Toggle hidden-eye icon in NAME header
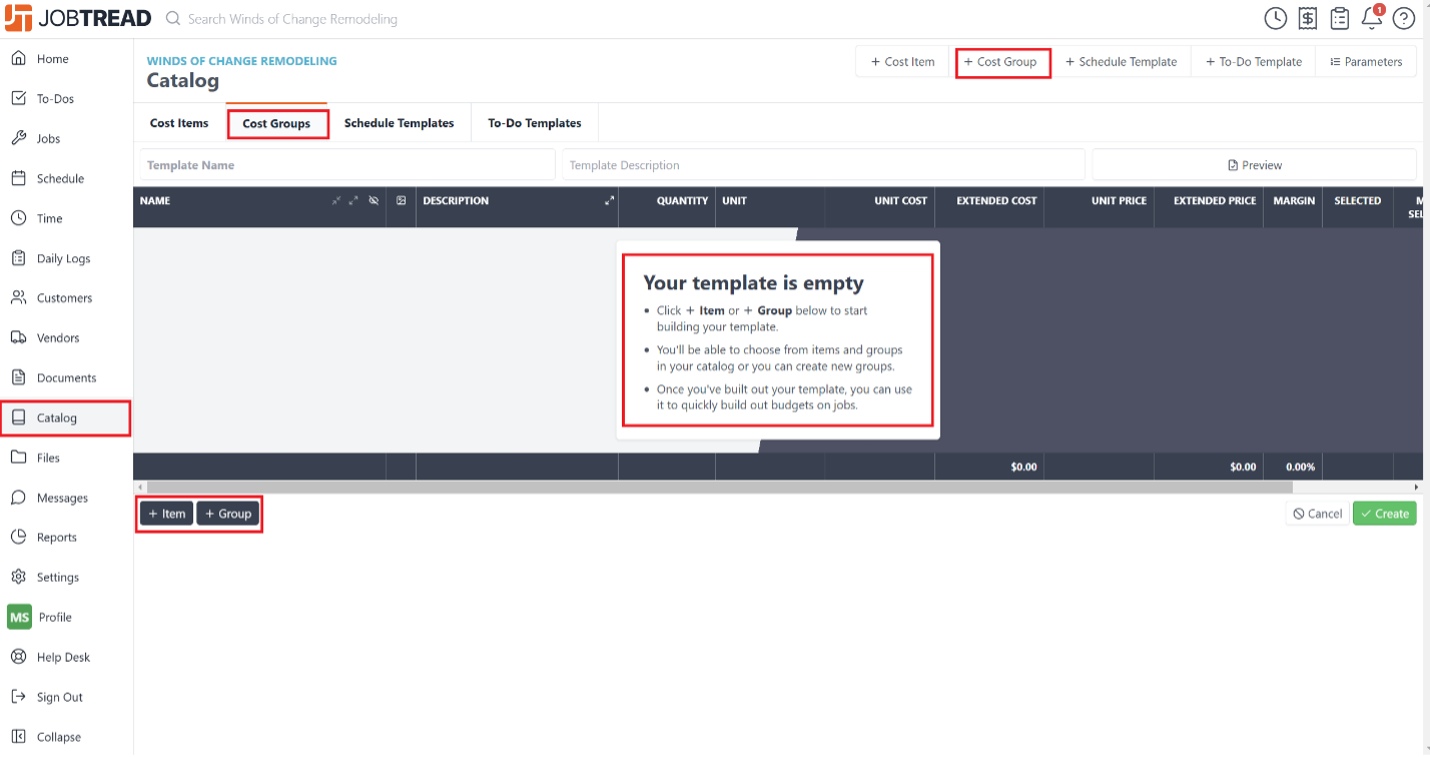 (x=373, y=201)
